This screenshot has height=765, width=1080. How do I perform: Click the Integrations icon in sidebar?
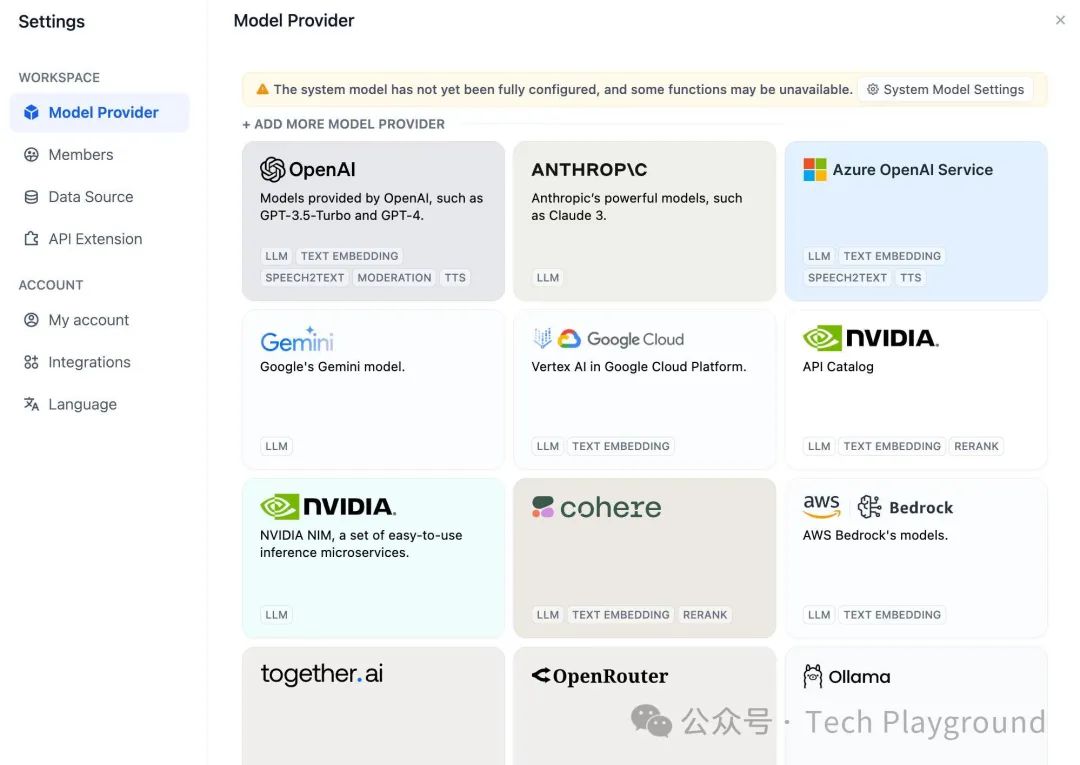coord(31,362)
